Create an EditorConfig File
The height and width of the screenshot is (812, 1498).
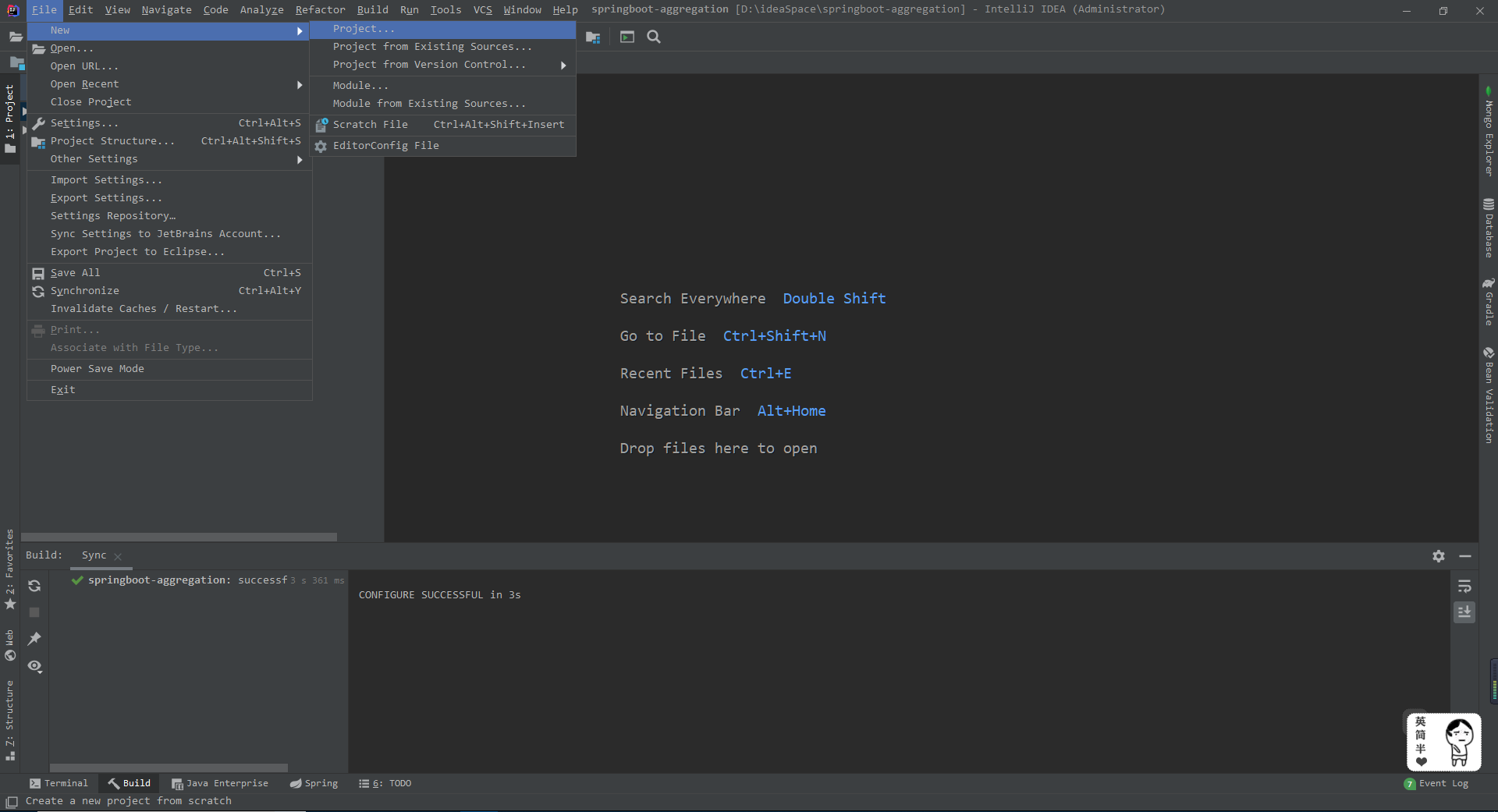443,146
